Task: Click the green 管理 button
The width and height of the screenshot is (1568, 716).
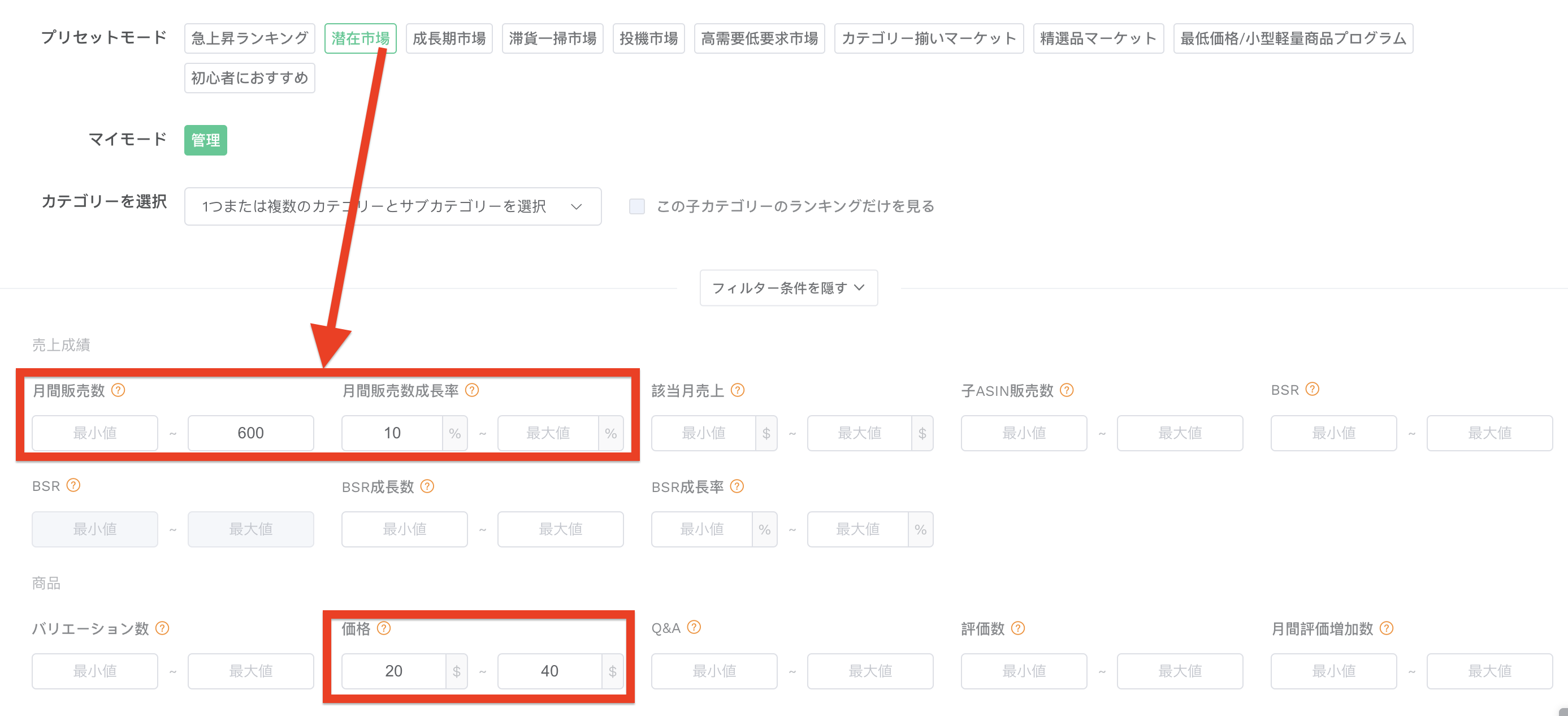Action: pos(206,140)
